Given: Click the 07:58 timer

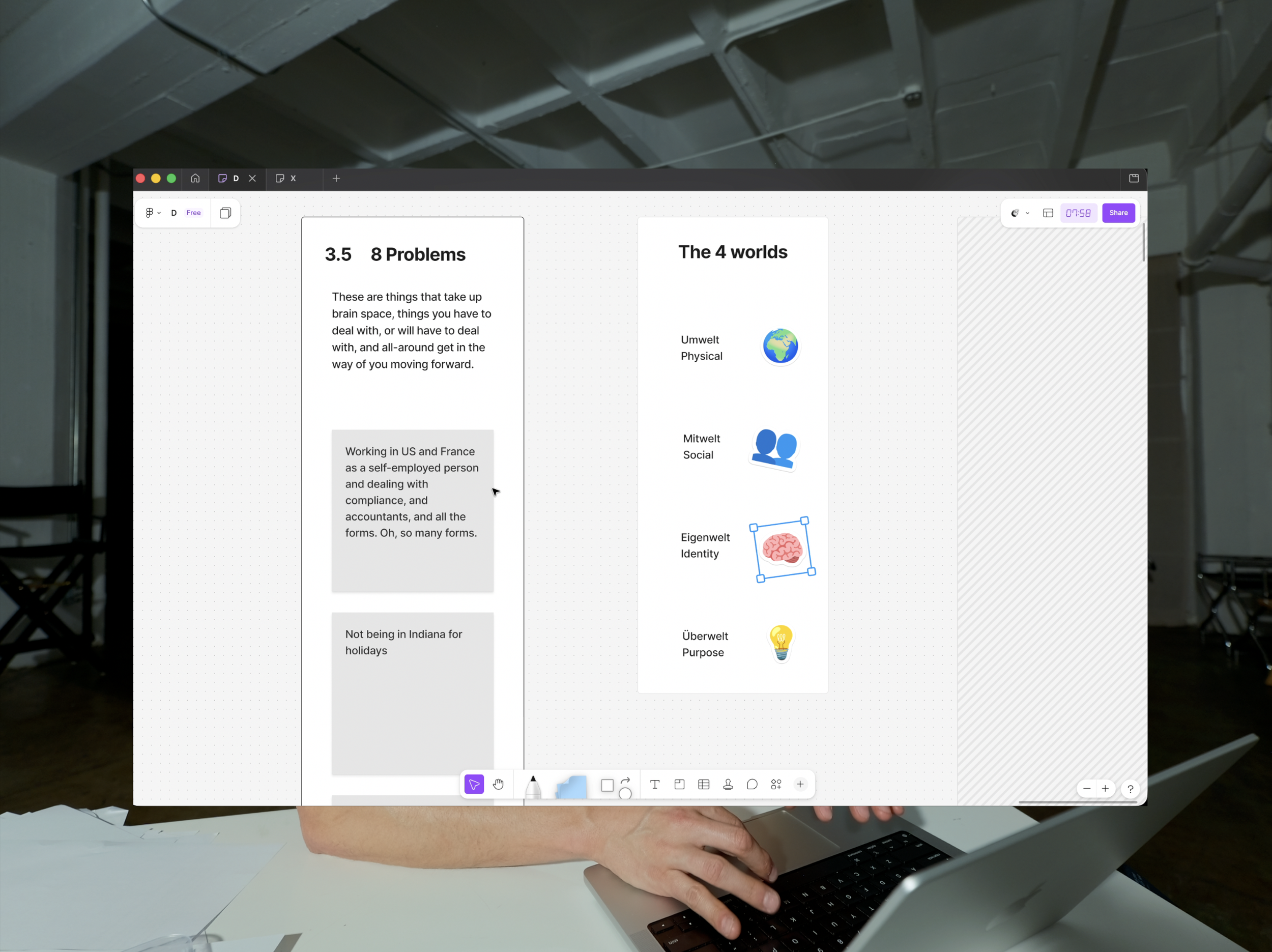Looking at the screenshot, I should coord(1078,213).
